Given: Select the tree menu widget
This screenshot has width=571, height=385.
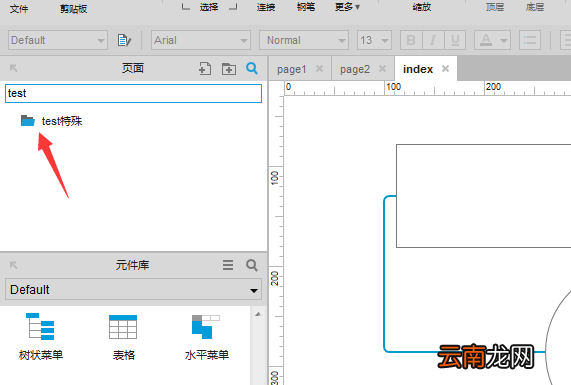Looking at the screenshot, I should pyautogui.click(x=40, y=336).
